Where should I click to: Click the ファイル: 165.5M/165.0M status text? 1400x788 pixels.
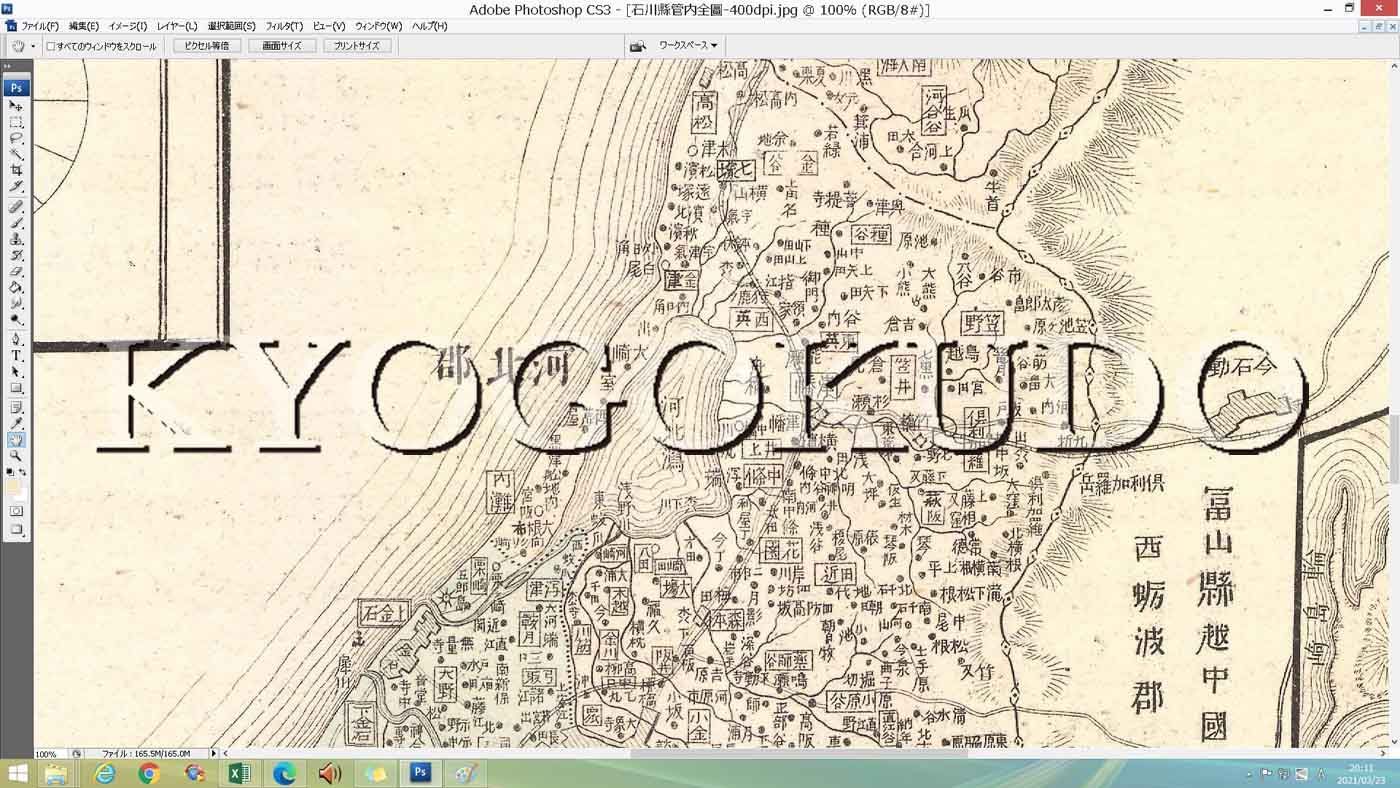(x=146, y=754)
